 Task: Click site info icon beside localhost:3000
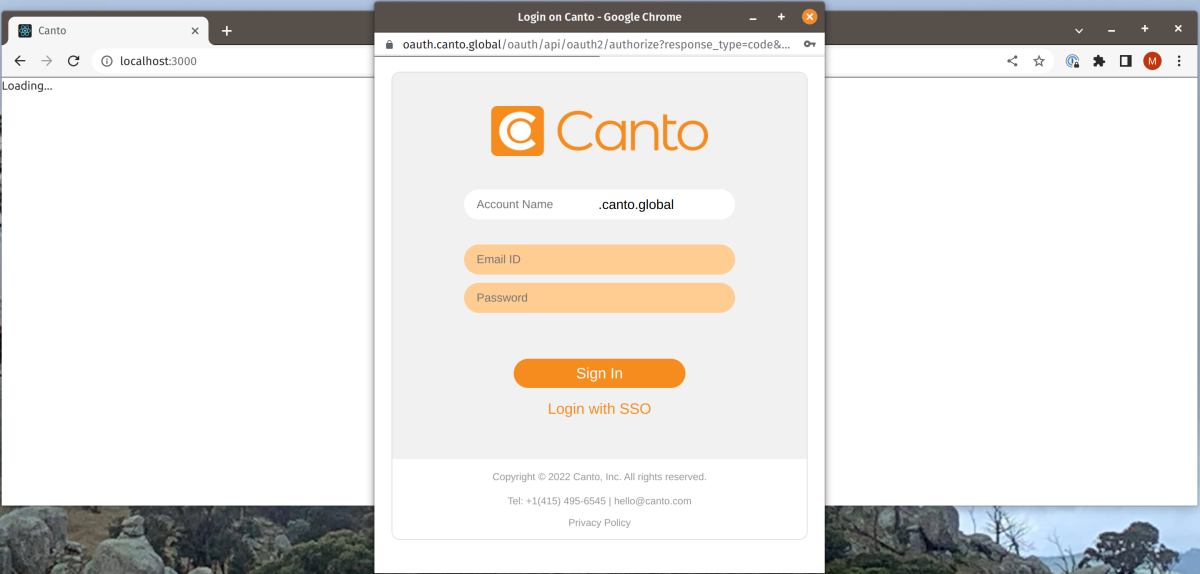(107, 61)
